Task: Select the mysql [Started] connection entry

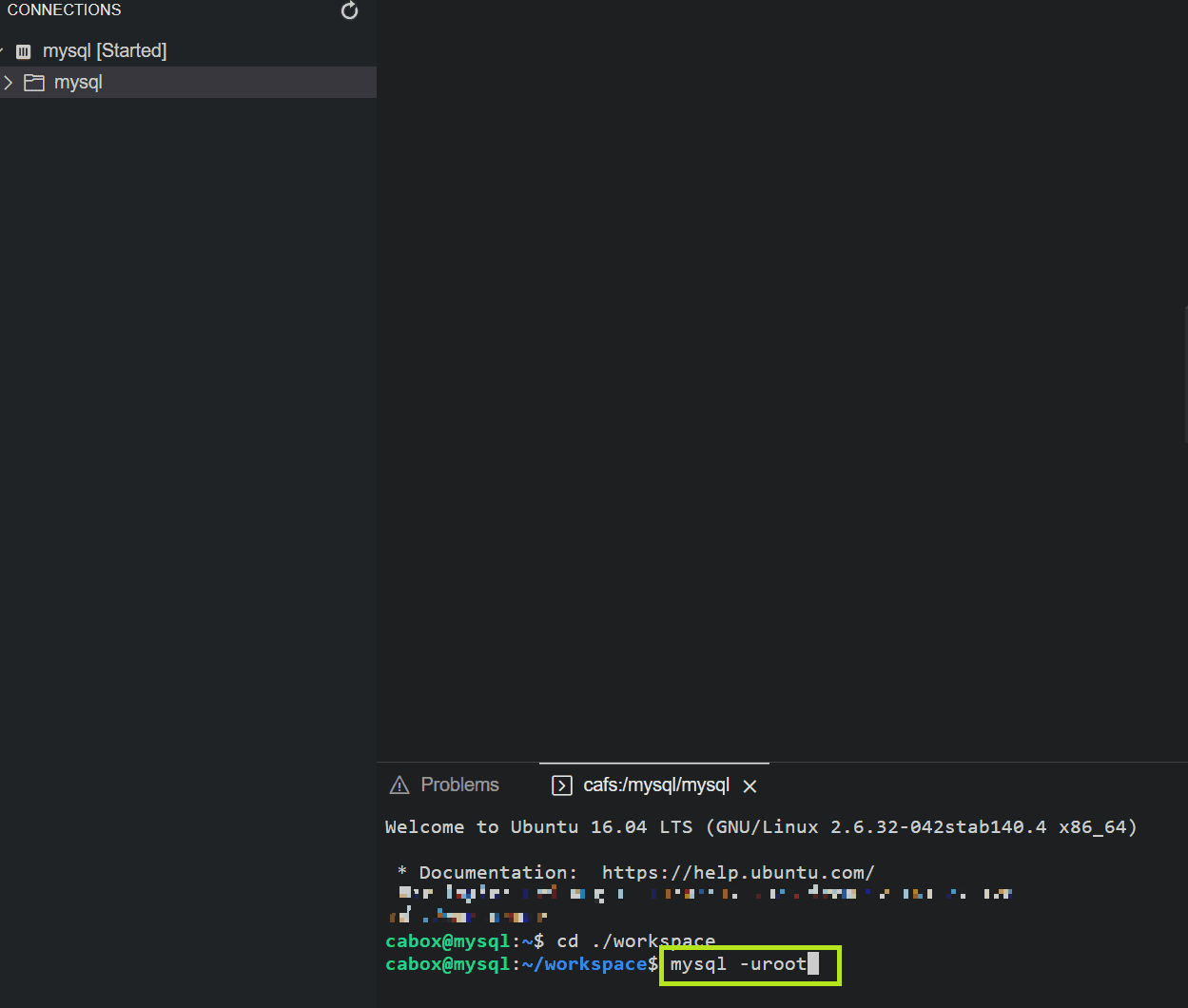Action: click(x=105, y=50)
